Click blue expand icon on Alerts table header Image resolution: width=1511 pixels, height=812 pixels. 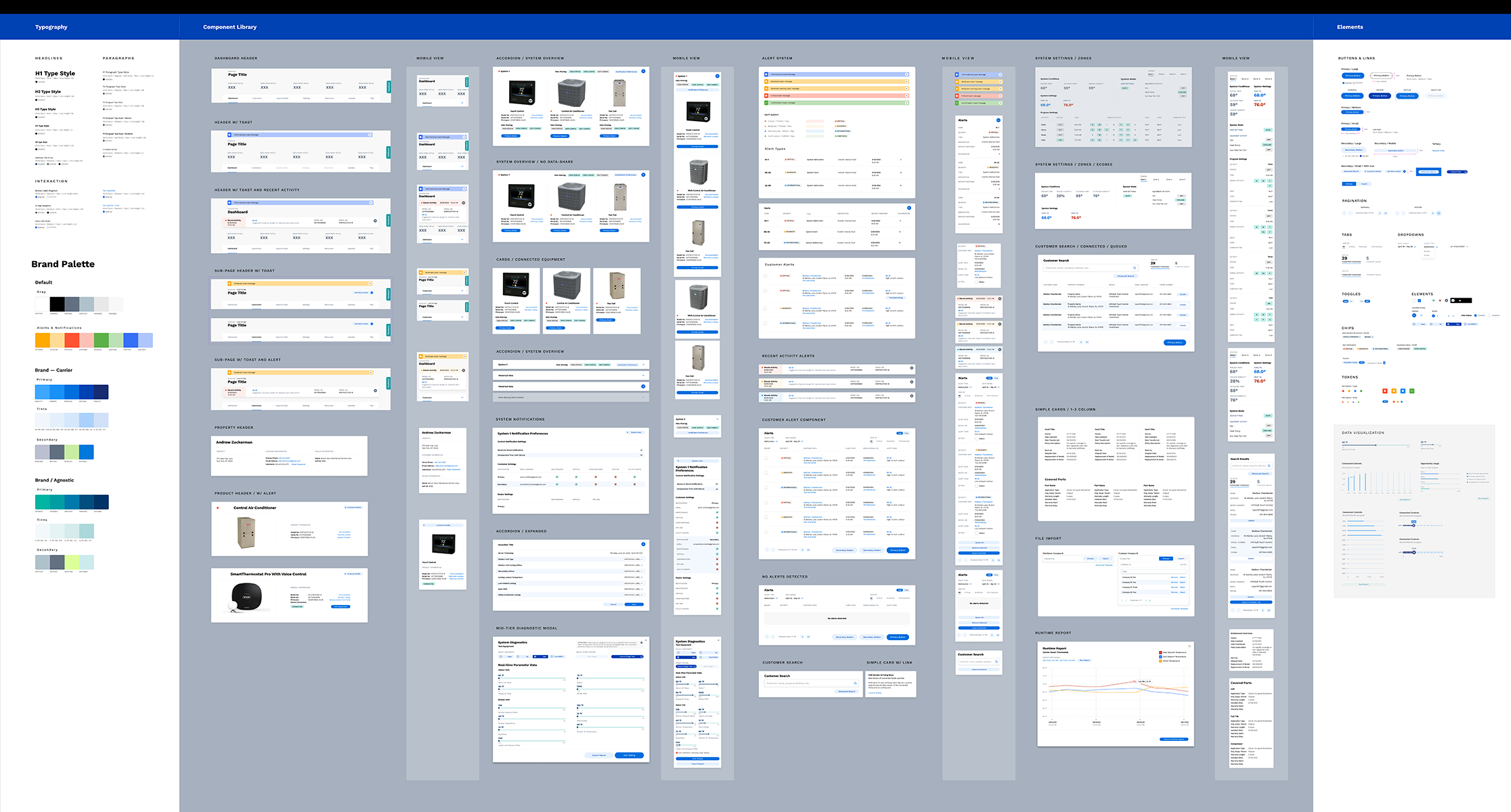[908, 208]
